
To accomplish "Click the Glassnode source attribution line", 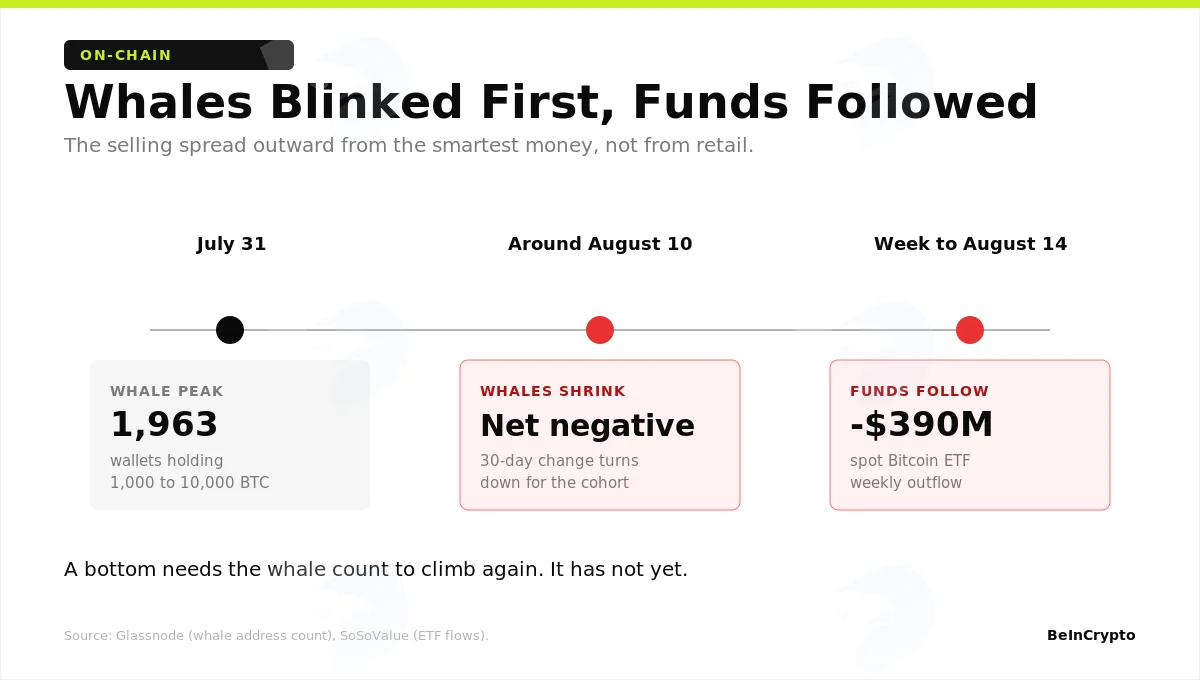I will tap(276, 636).
